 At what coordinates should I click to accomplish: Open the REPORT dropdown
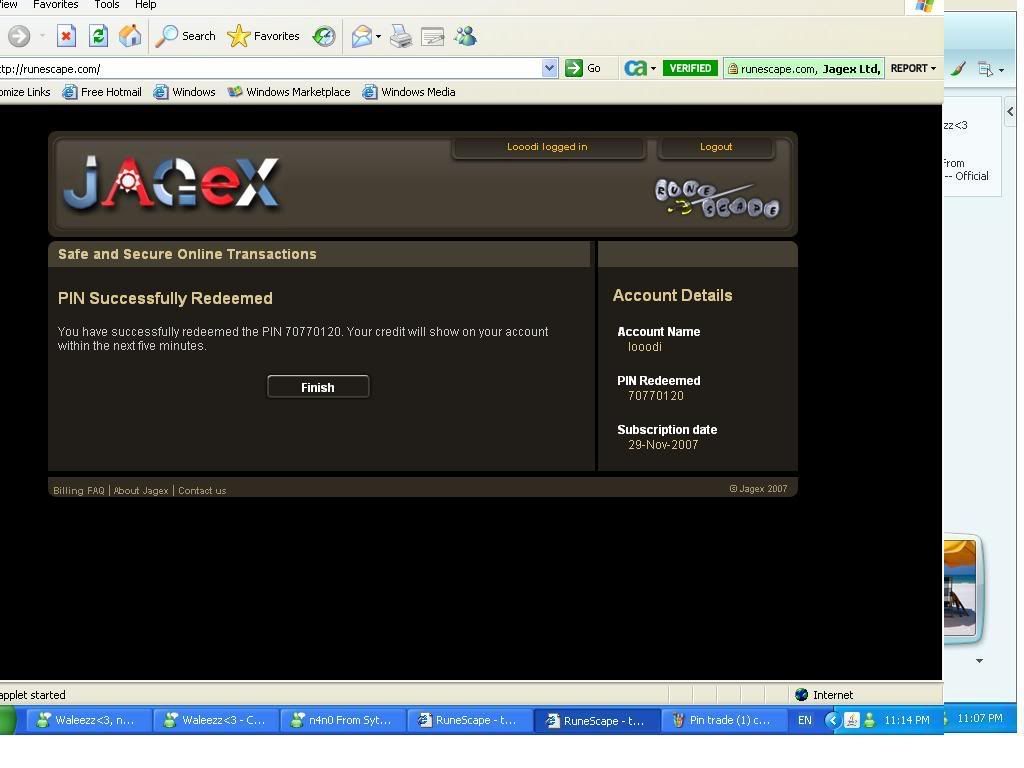[x=913, y=68]
